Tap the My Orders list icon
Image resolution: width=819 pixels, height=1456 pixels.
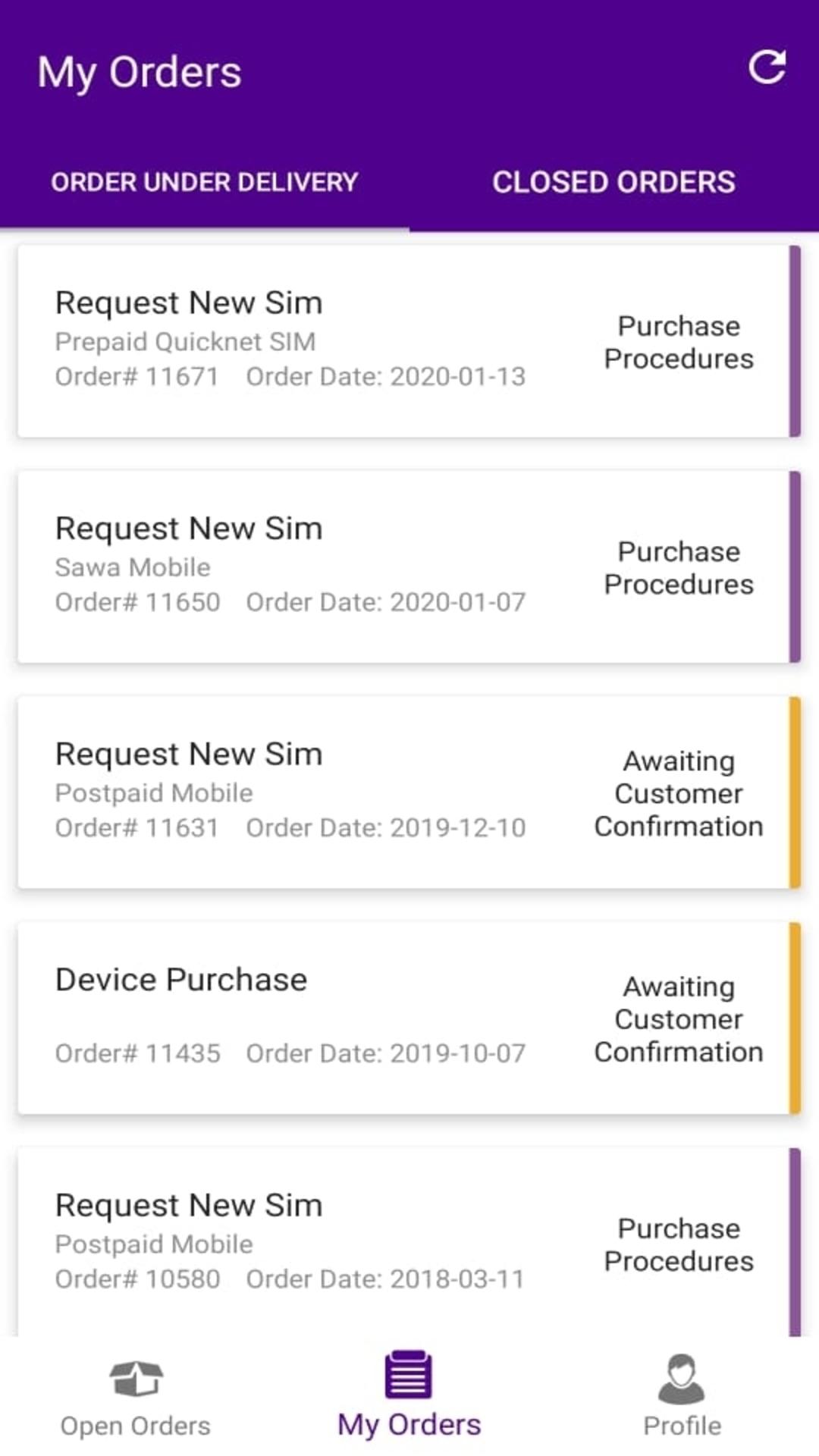409,1374
